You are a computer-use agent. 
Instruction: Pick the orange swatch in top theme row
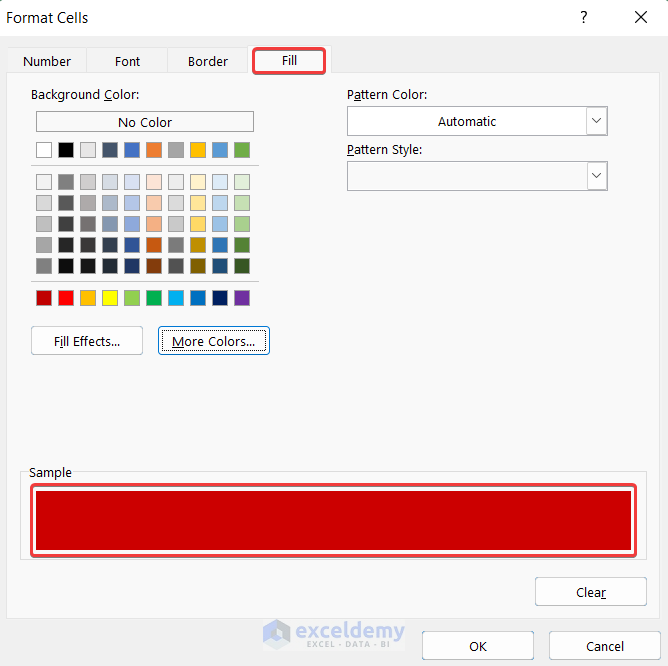(154, 150)
